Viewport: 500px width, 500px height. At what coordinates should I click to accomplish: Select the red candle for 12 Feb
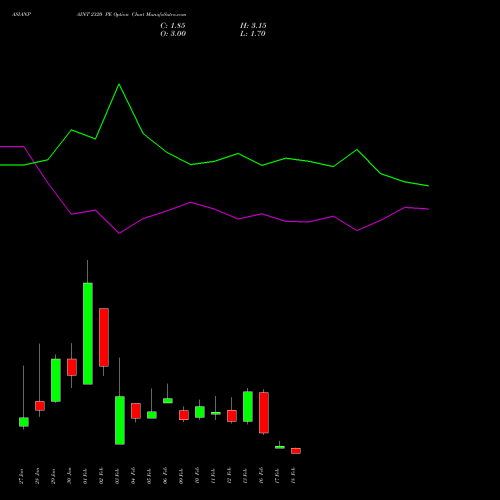(232, 416)
